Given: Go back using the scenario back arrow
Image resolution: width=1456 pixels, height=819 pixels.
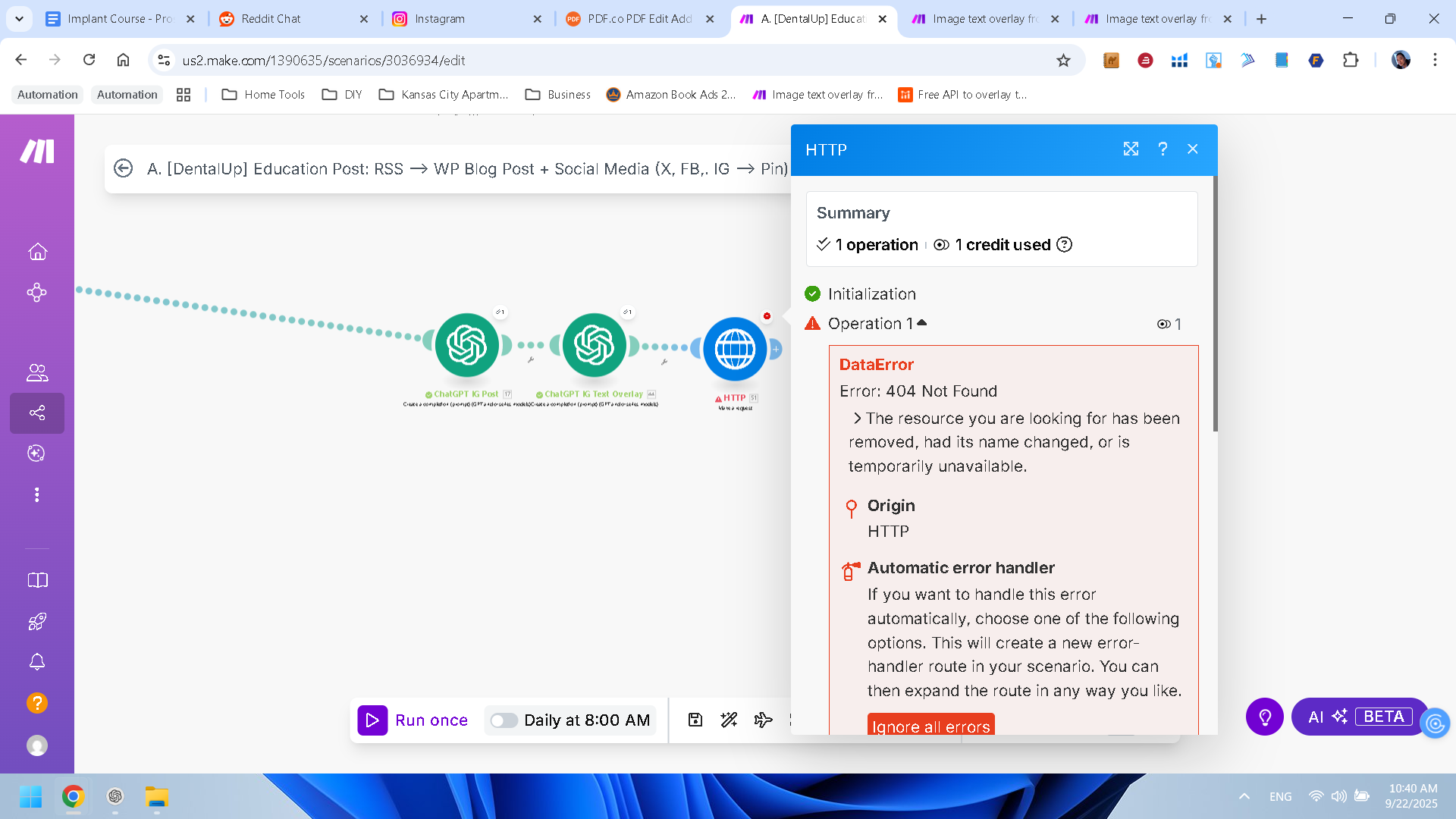Looking at the screenshot, I should (x=123, y=168).
